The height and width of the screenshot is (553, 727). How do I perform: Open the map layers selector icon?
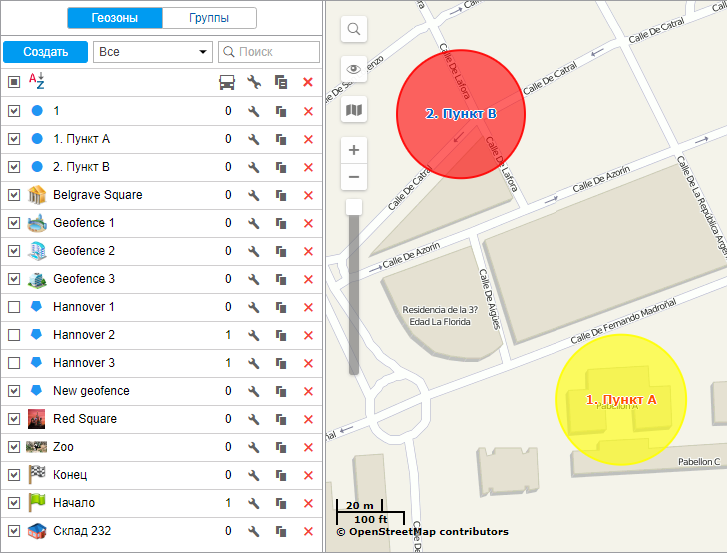point(354,109)
